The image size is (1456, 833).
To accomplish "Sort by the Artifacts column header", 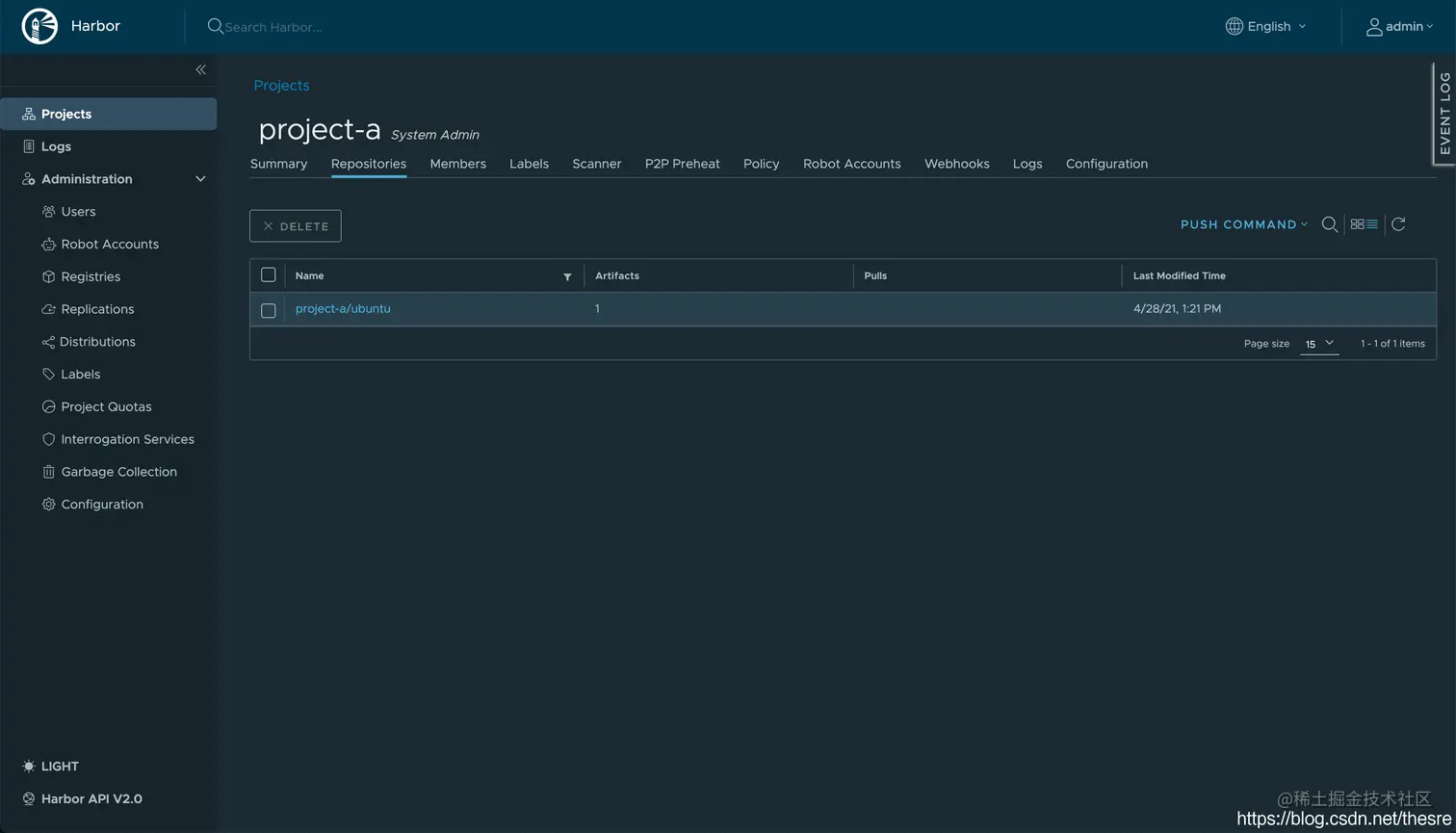I will [x=617, y=275].
